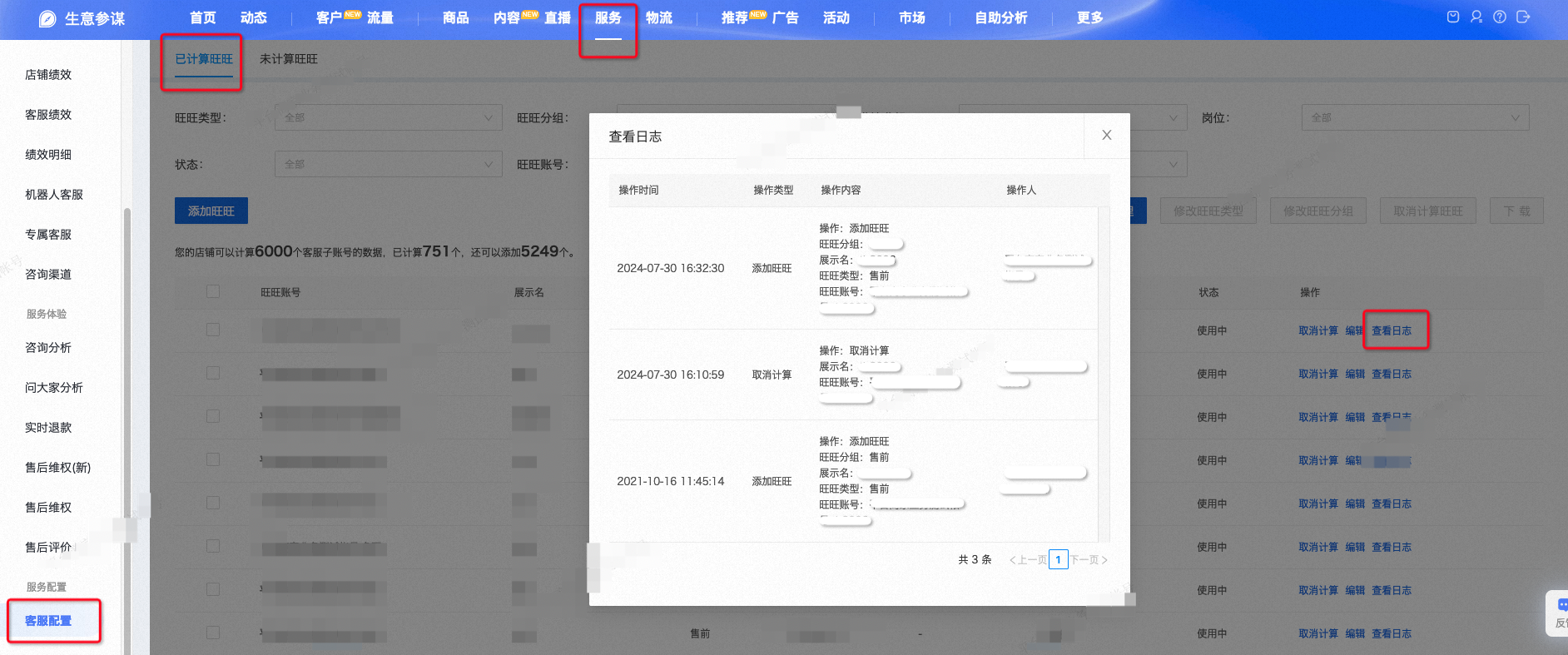
Task: Open 动态 in top navigation
Action: click(x=254, y=17)
